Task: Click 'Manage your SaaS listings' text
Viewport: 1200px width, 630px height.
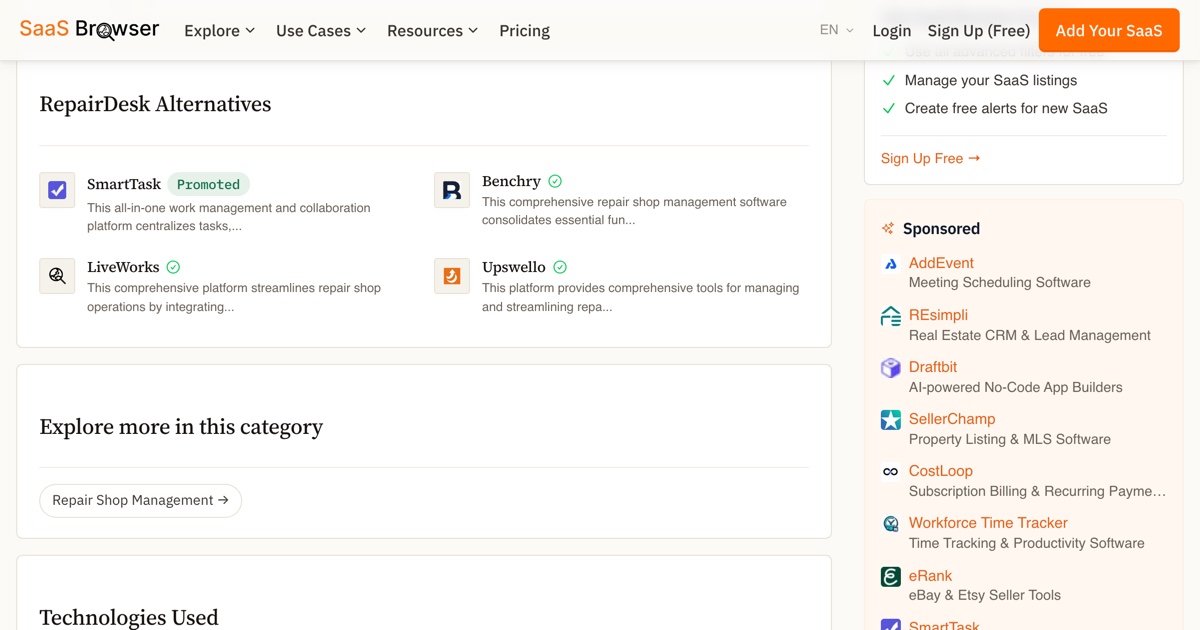Action: (991, 80)
